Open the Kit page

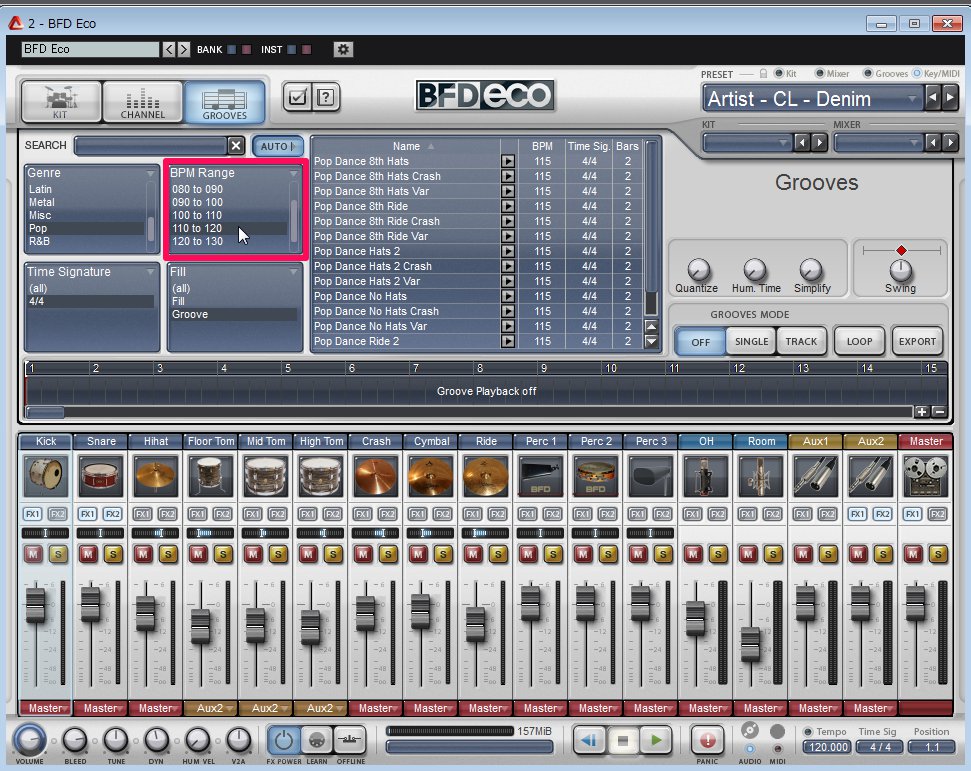pyautogui.click(x=61, y=102)
